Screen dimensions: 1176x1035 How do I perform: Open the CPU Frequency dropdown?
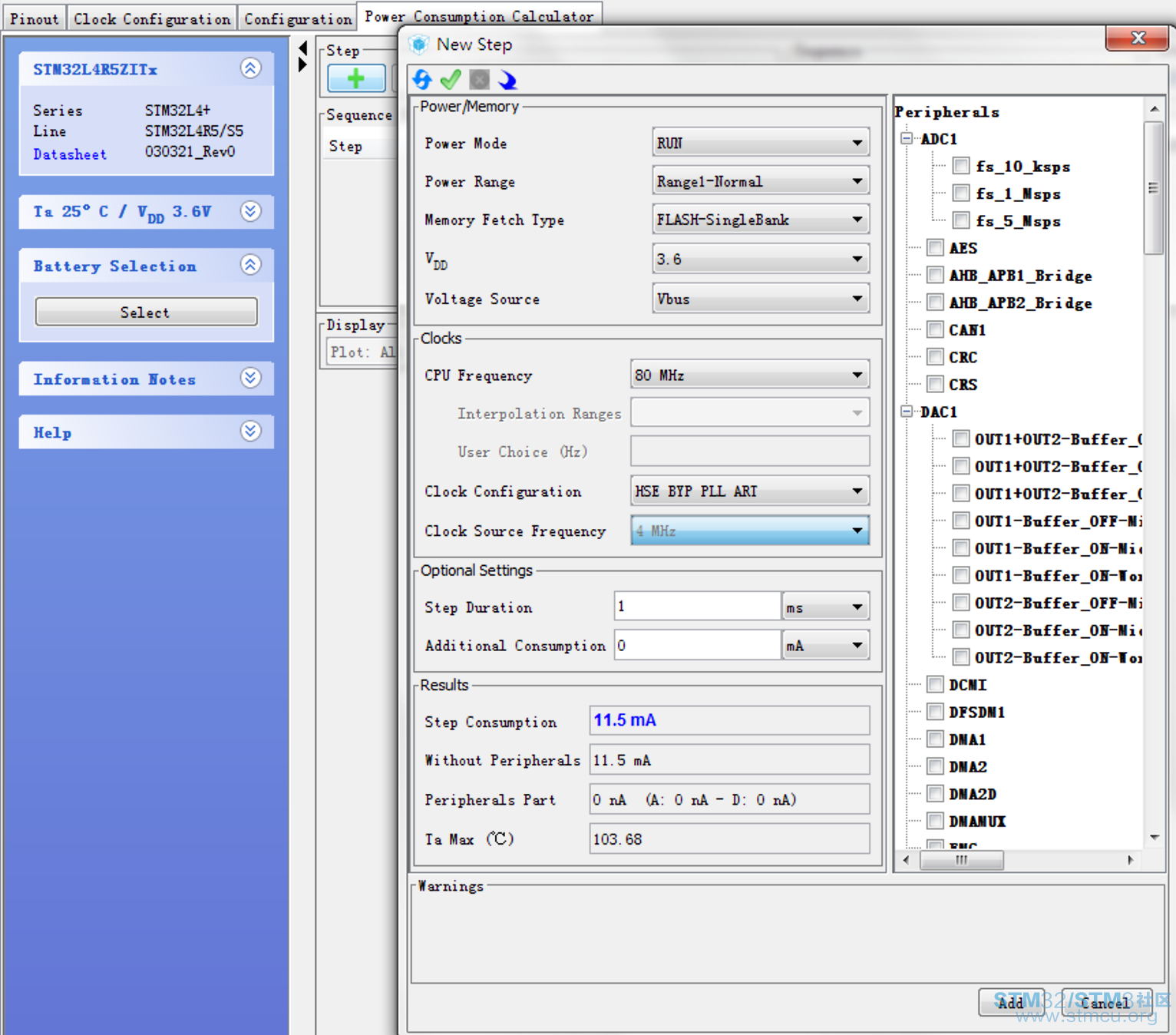pos(750,375)
